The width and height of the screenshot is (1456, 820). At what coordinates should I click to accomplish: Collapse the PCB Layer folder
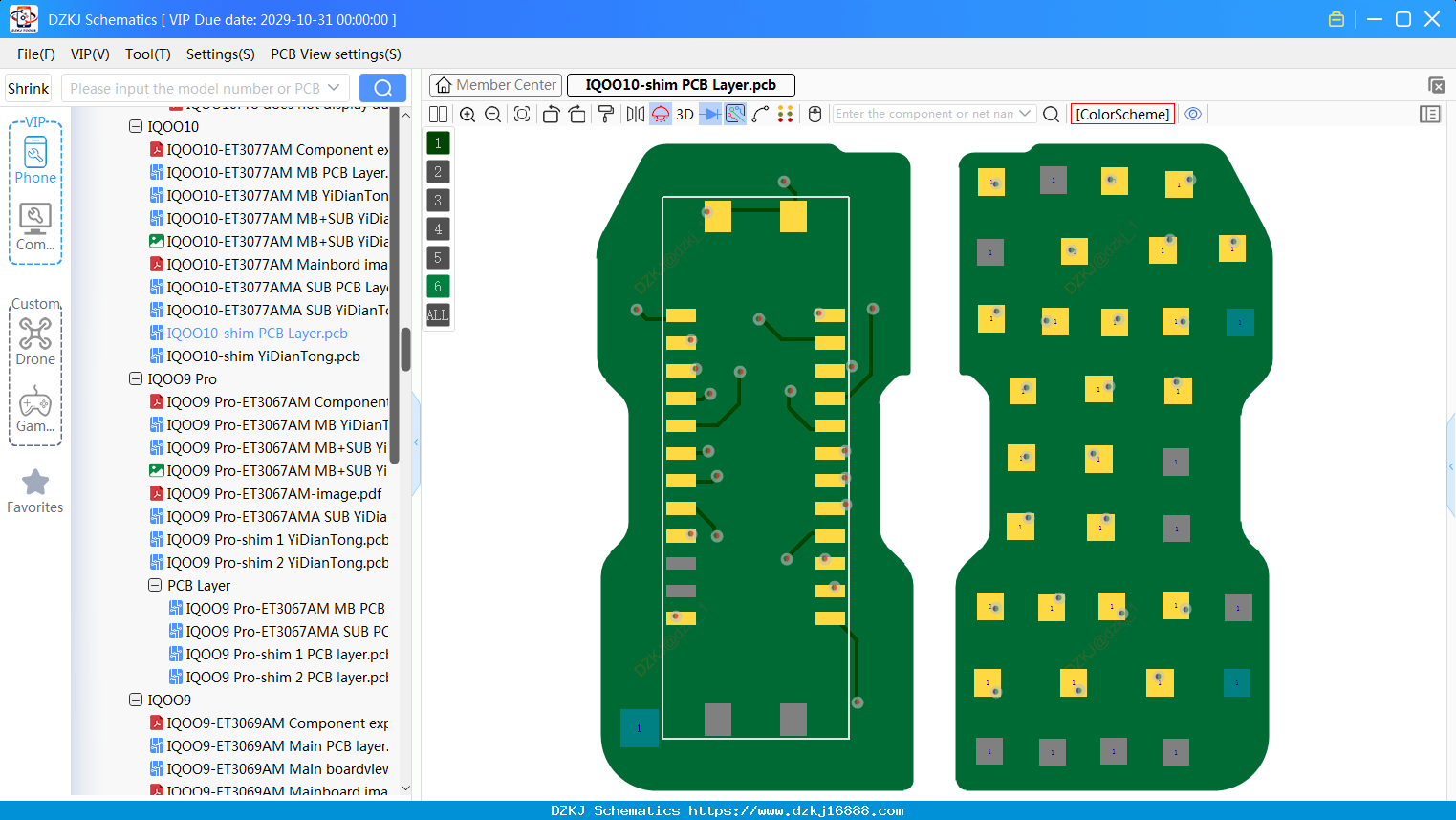(155, 585)
